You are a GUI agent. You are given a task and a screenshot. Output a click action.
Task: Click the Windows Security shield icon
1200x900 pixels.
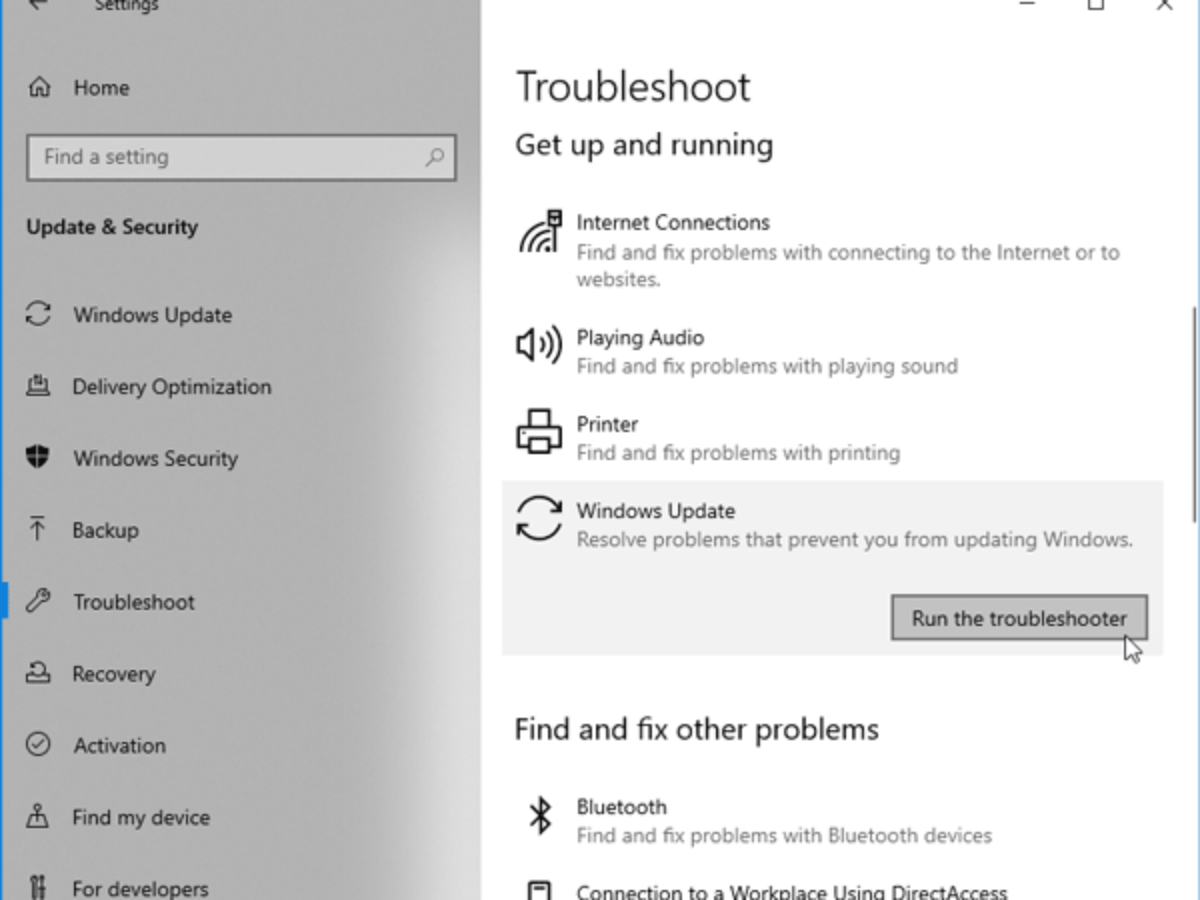tap(38, 458)
